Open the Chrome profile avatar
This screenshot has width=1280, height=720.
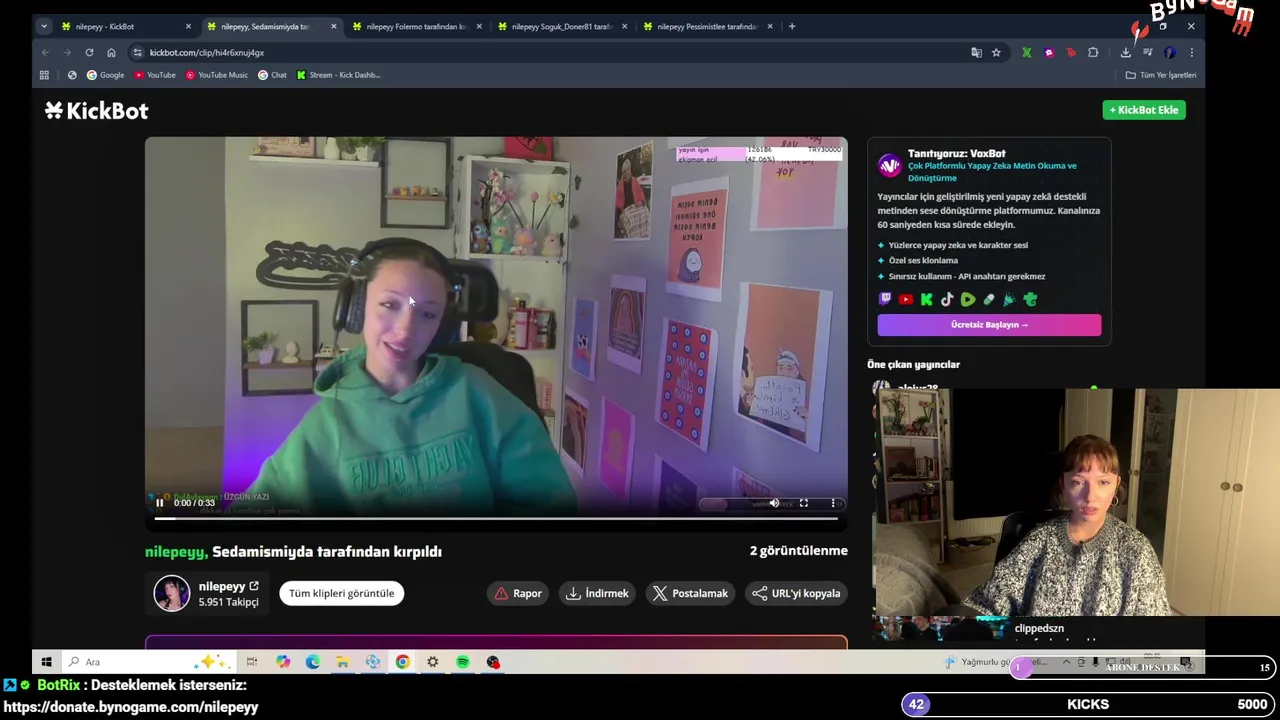[1170, 52]
